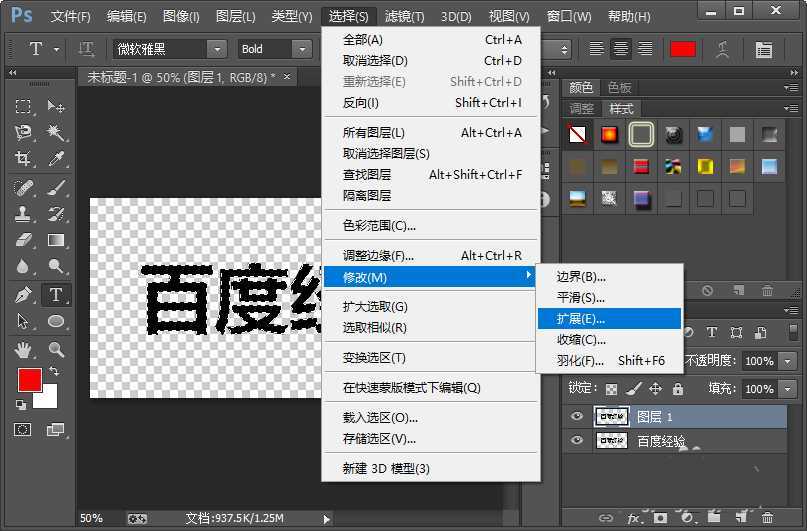Select the Crop tool
The width and height of the screenshot is (807, 531).
[24, 159]
